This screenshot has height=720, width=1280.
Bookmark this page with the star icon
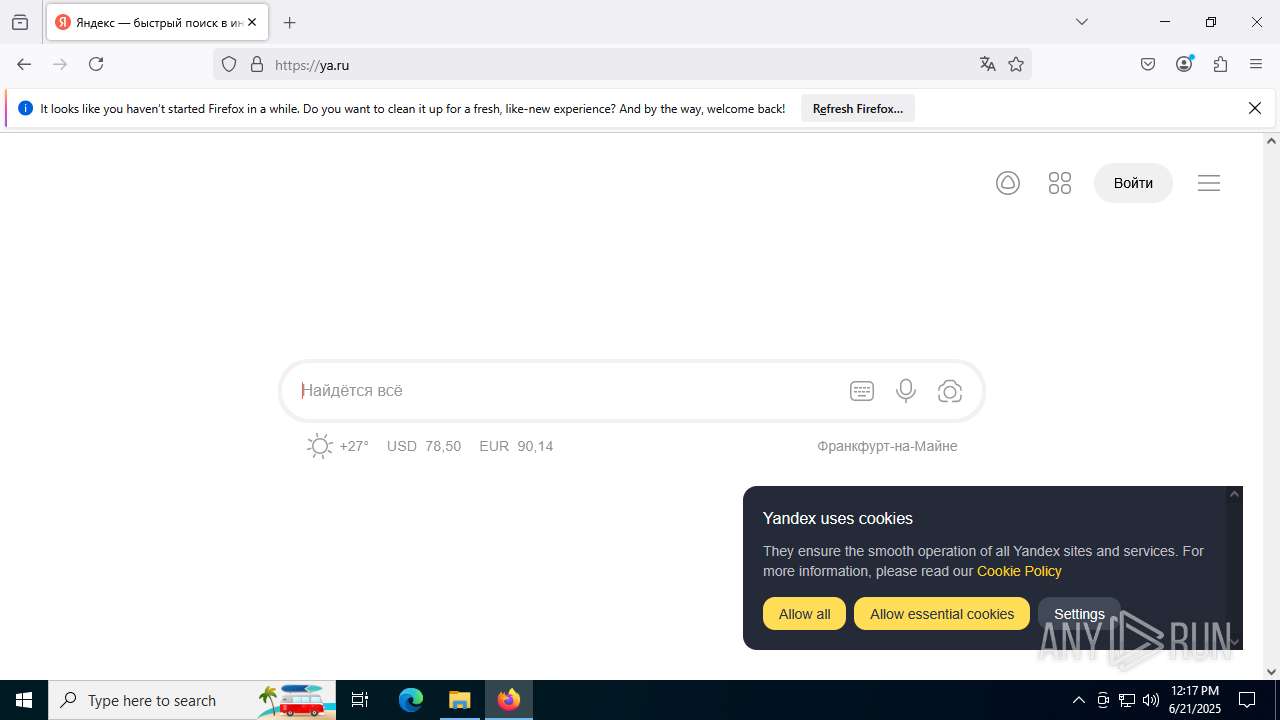tap(1016, 64)
